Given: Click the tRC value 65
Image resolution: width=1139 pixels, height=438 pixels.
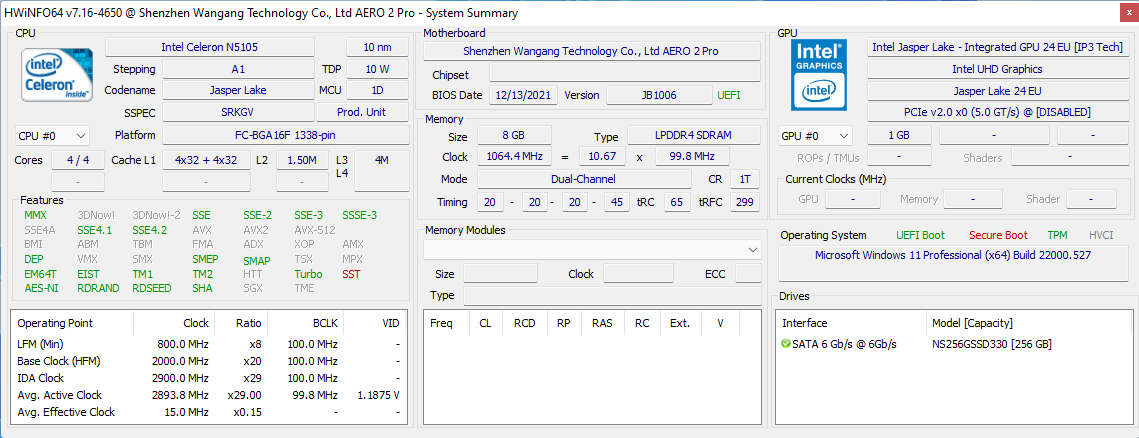Looking at the screenshot, I should 676,202.
